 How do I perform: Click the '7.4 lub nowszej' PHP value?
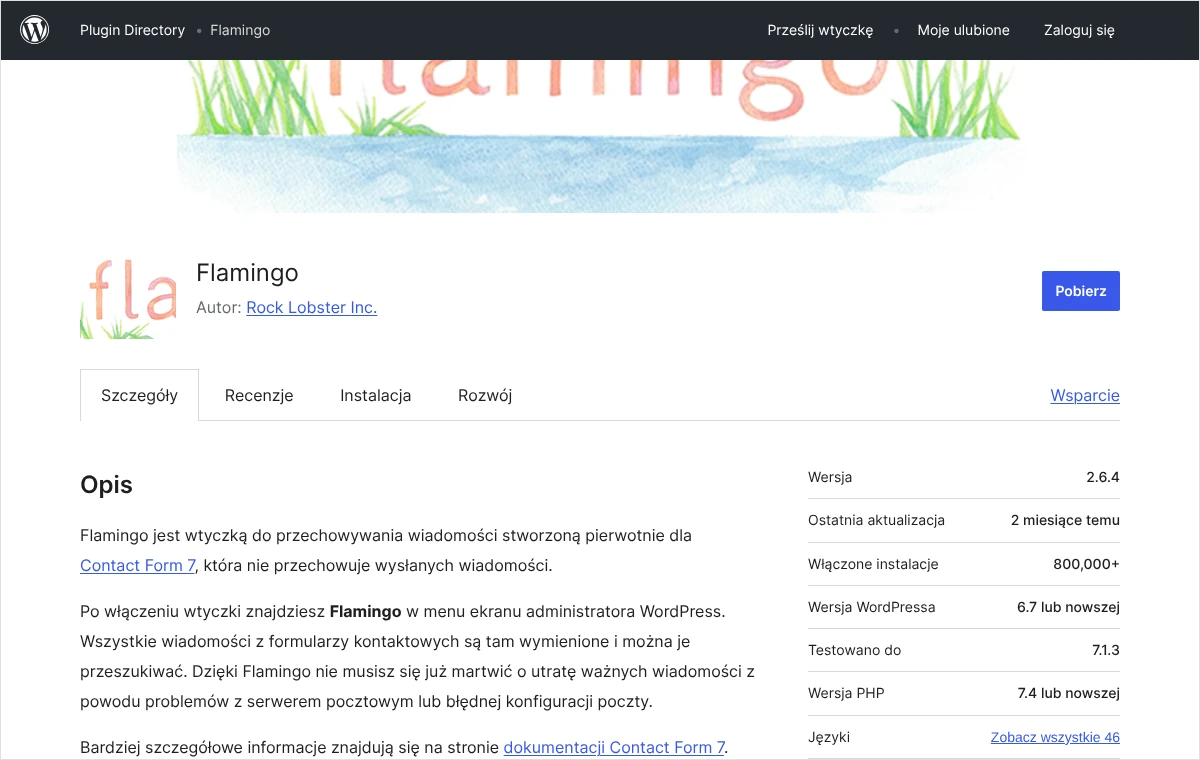click(x=1068, y=693)
